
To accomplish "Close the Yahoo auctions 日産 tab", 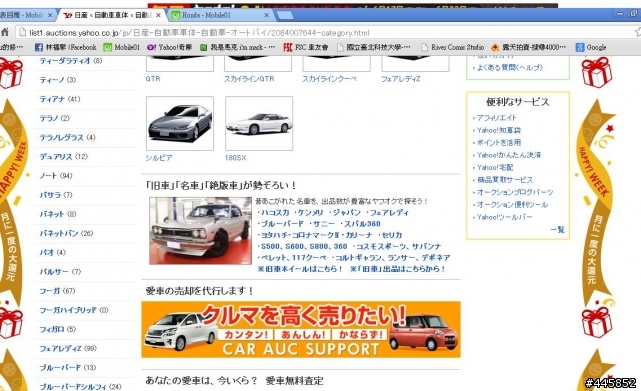I will click(x=158, y=15).
